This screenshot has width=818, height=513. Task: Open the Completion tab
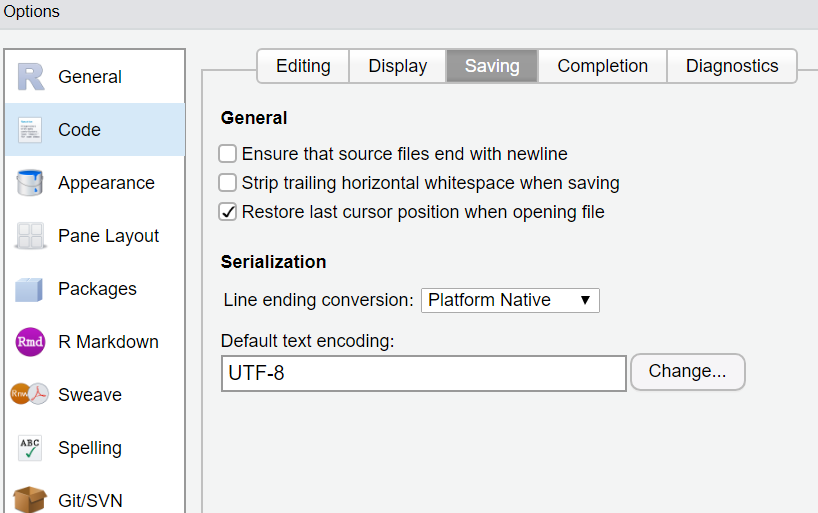602,66
